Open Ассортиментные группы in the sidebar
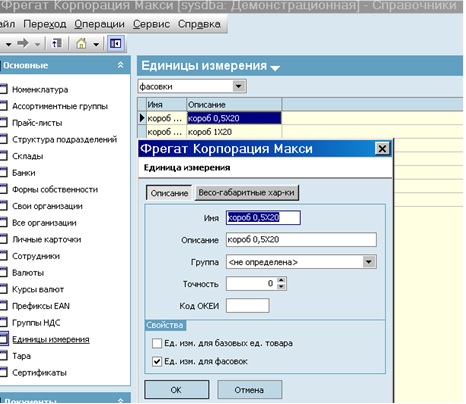The width and height of the screenshot is (466, 404). click(x=60, y=106)
